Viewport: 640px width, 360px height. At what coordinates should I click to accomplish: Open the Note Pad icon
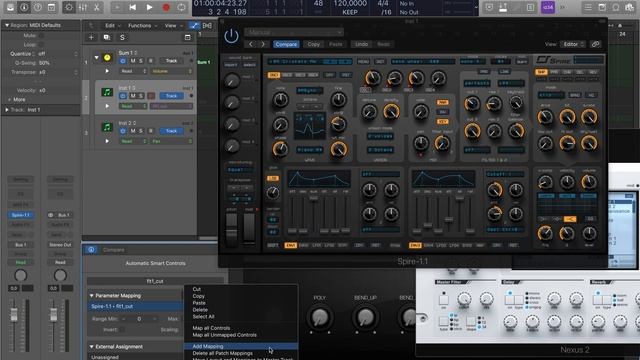click(x=602, y=7)
